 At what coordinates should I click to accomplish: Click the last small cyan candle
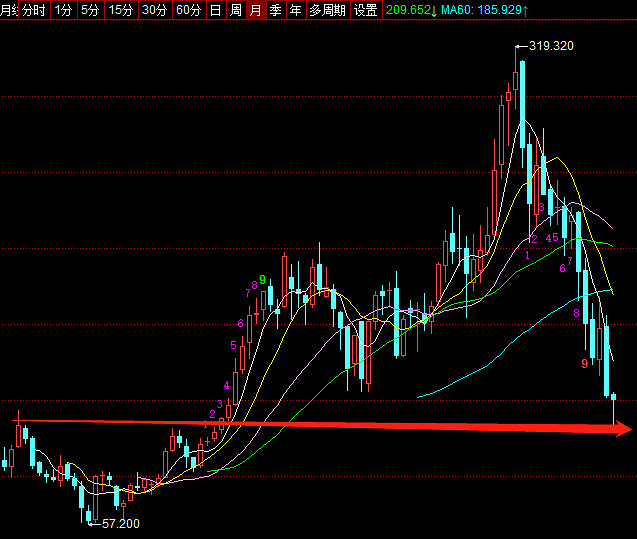[613, 396]
